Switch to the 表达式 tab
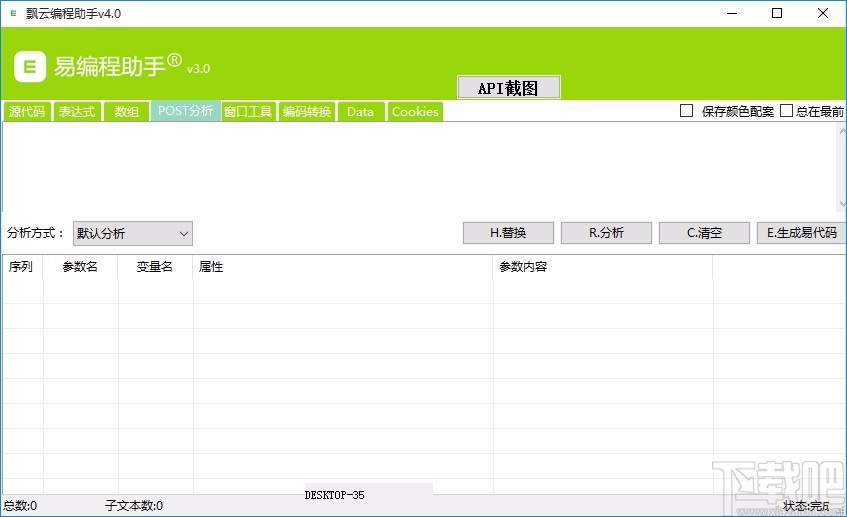This screenshot has height=517, width=847. click(77, 111)
